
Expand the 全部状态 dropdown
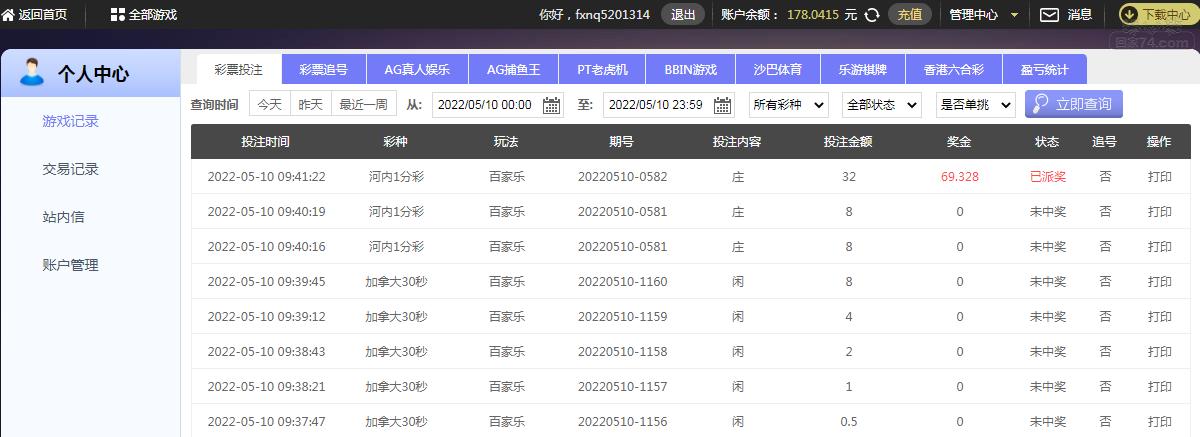click(881, 105)
